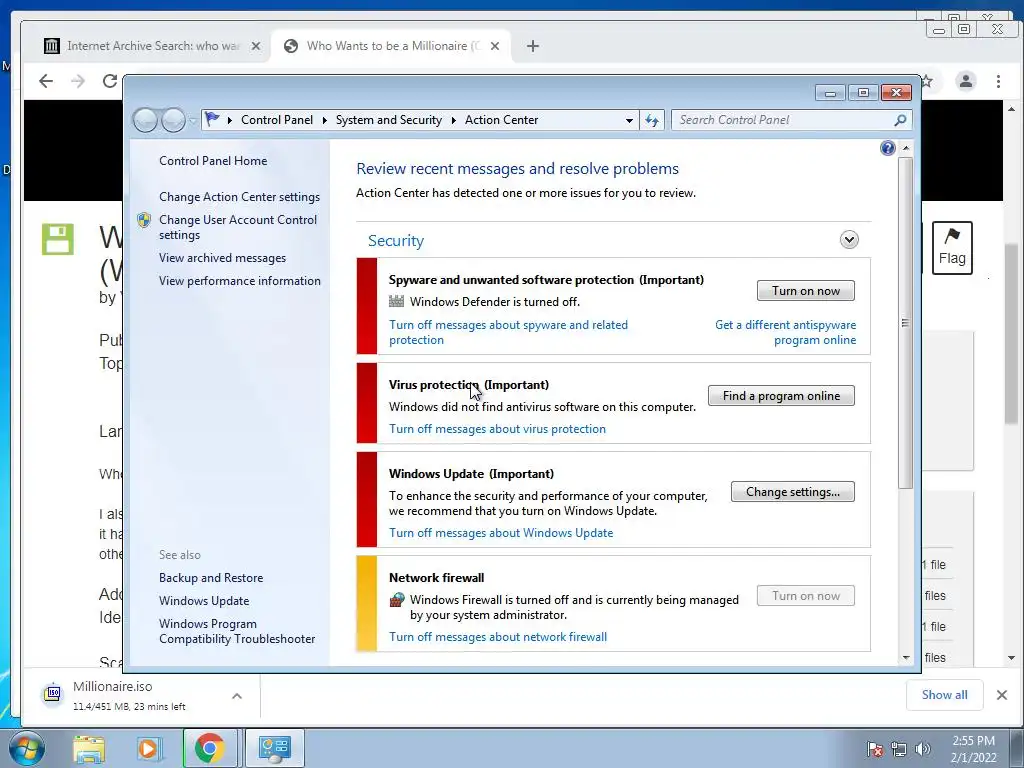This screenshot has height=768, width=1024.
Task: Click the Search Control Panel field
Action: click(x=792, y=120)
